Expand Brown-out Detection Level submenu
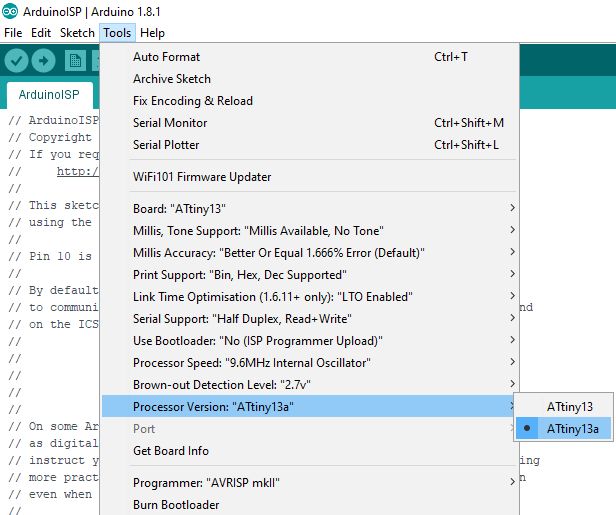The height and width of the screenshot is (515, 616). click(x=310, y=385)
